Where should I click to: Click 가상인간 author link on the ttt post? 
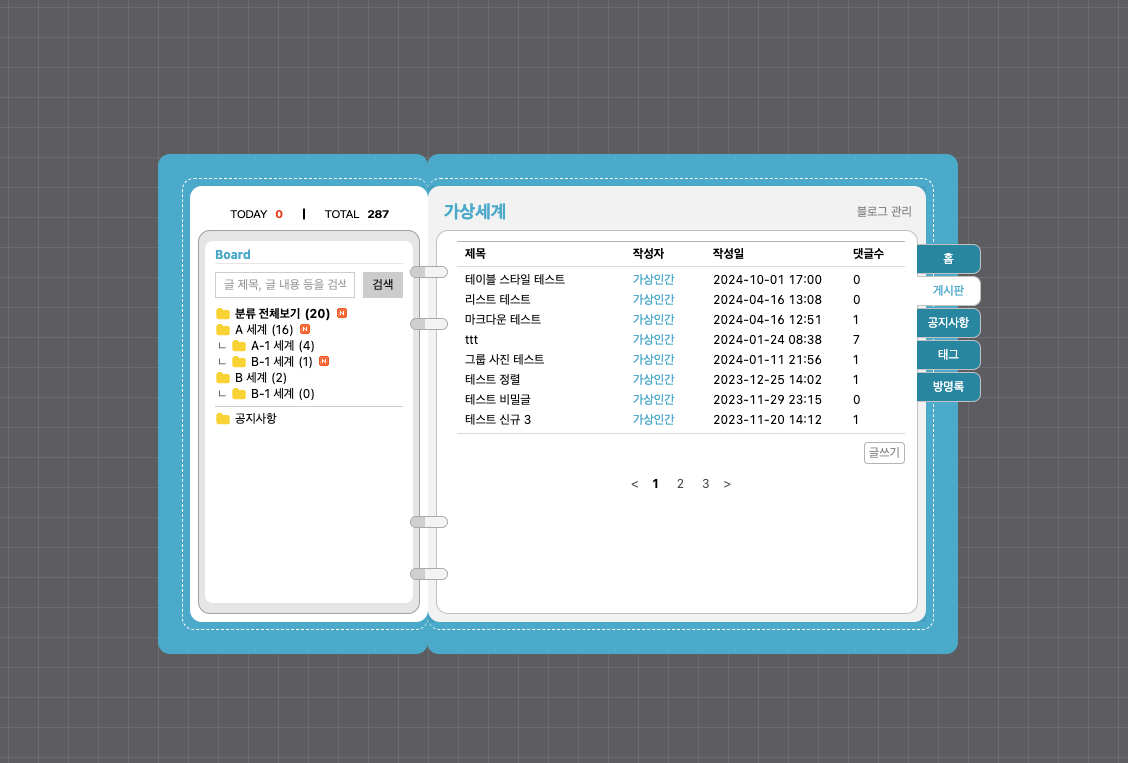(x=654, y=339)
